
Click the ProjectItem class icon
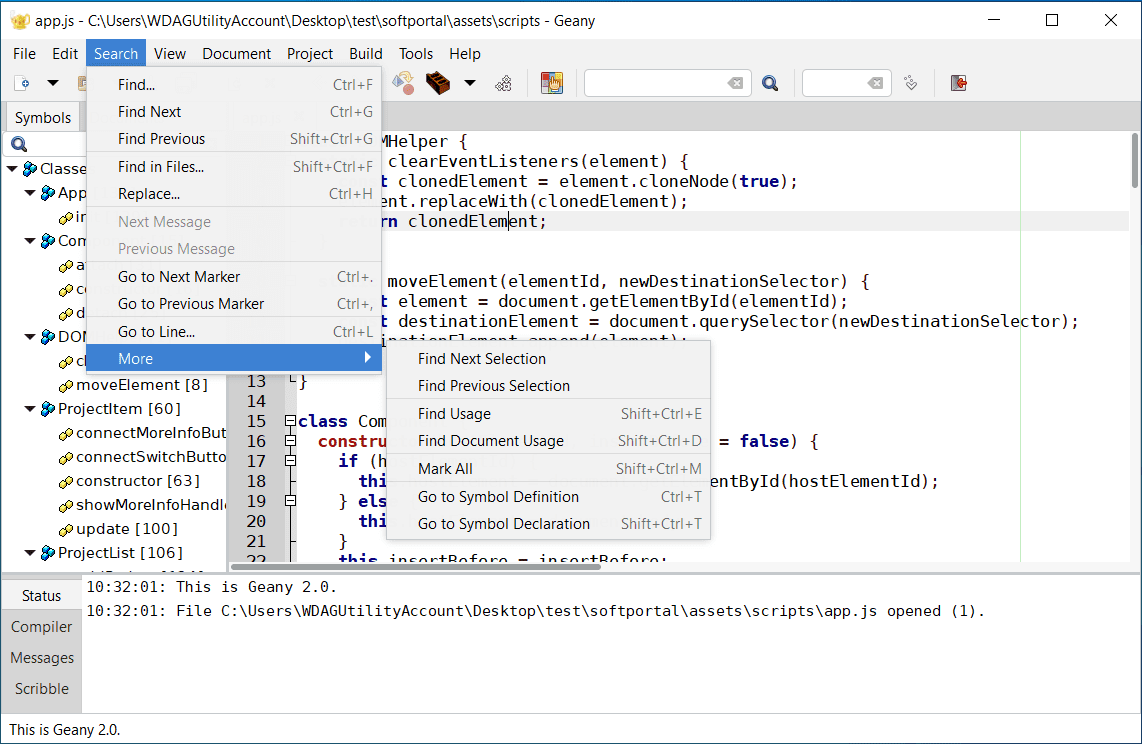pos(48,409)
